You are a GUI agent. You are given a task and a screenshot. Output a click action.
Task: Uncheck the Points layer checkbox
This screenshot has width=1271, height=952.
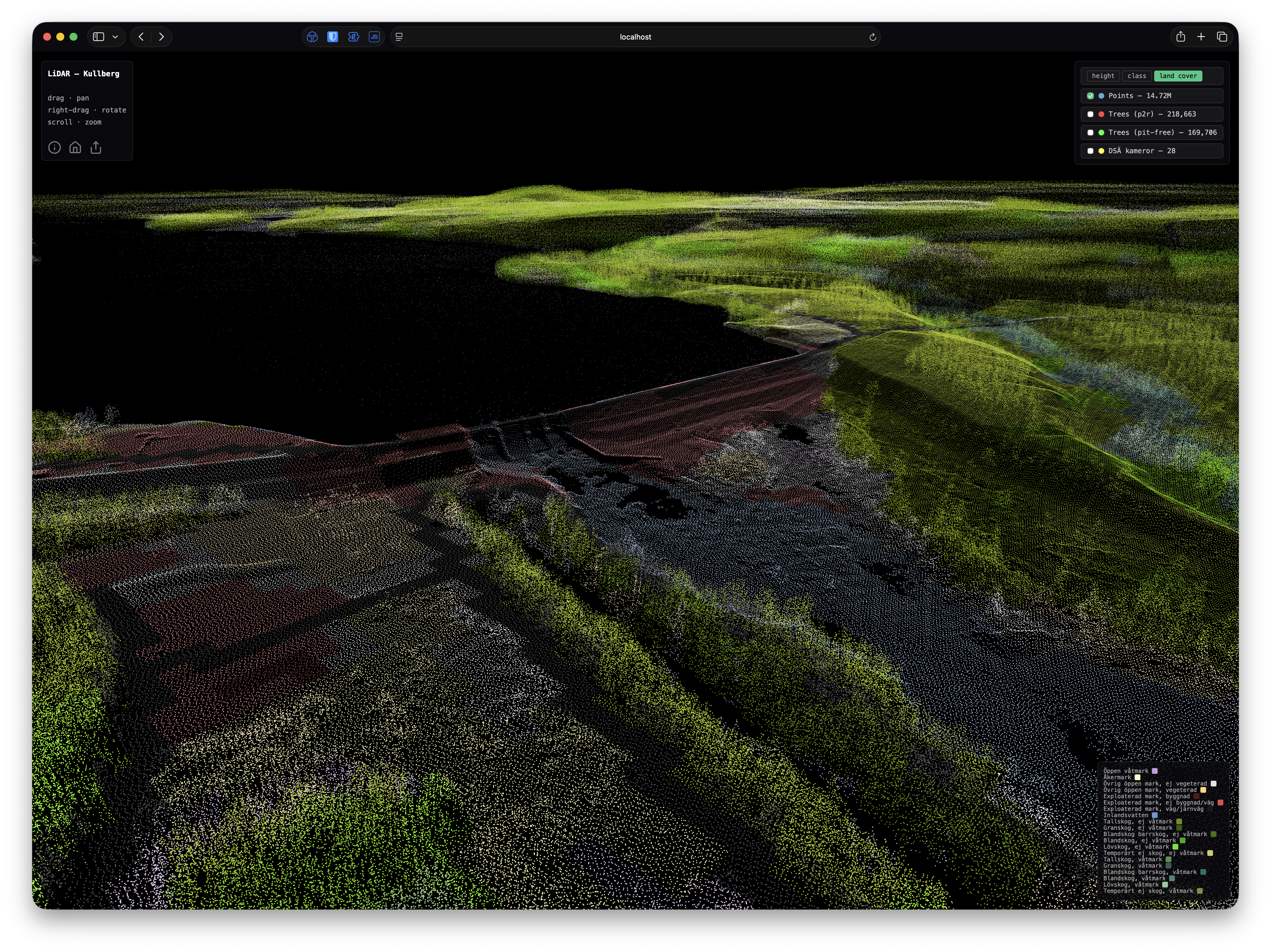pyautogui.click(x=1090, y=96)
